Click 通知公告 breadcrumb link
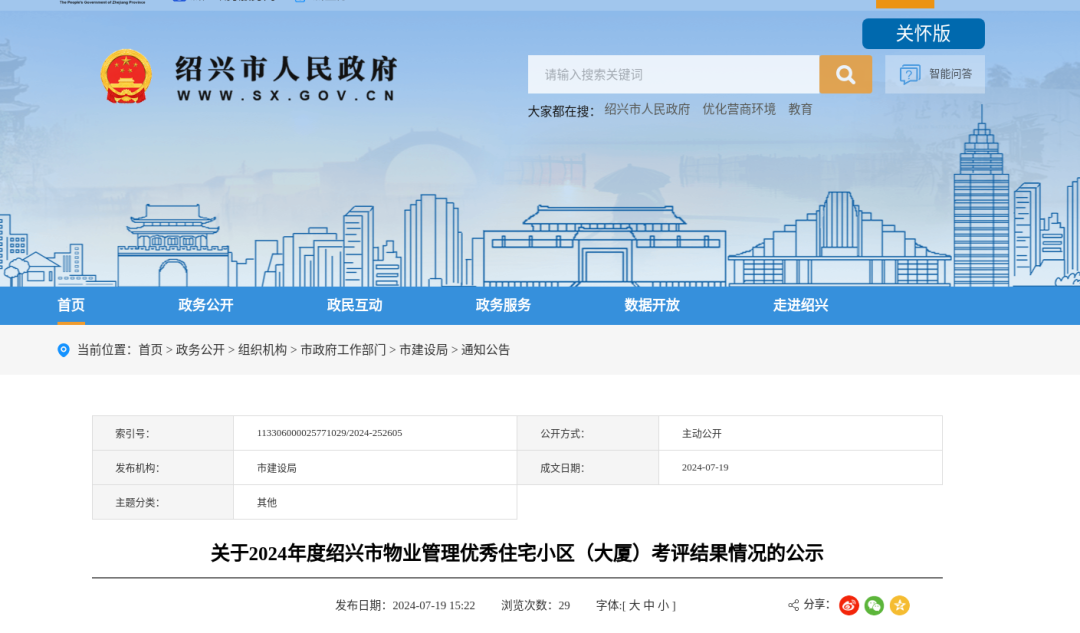This screenshot has height=633, width=1080. 485,350
